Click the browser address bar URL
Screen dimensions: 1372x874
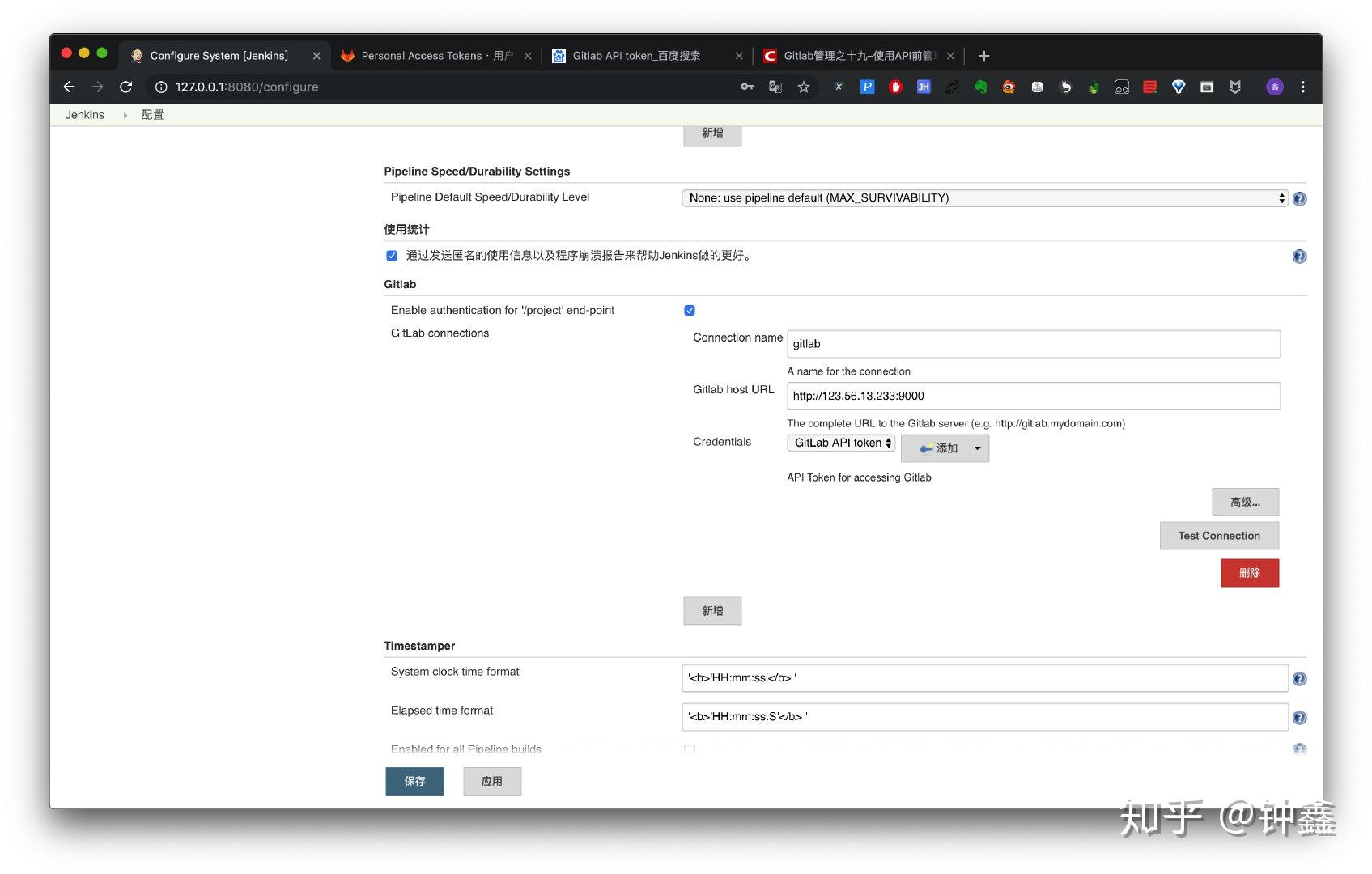pos(247,87)
